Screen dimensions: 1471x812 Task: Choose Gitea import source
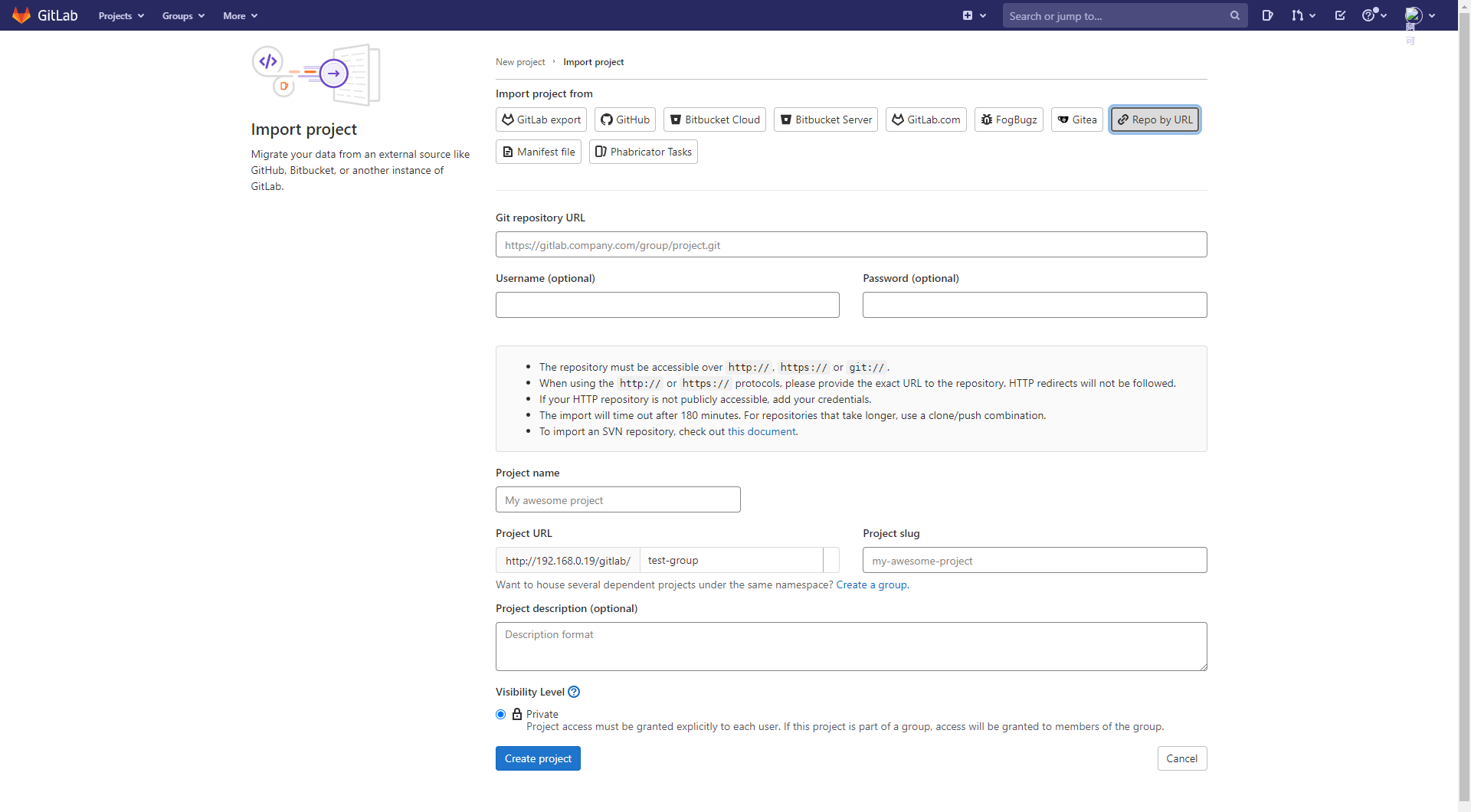tap(1077, 120)
